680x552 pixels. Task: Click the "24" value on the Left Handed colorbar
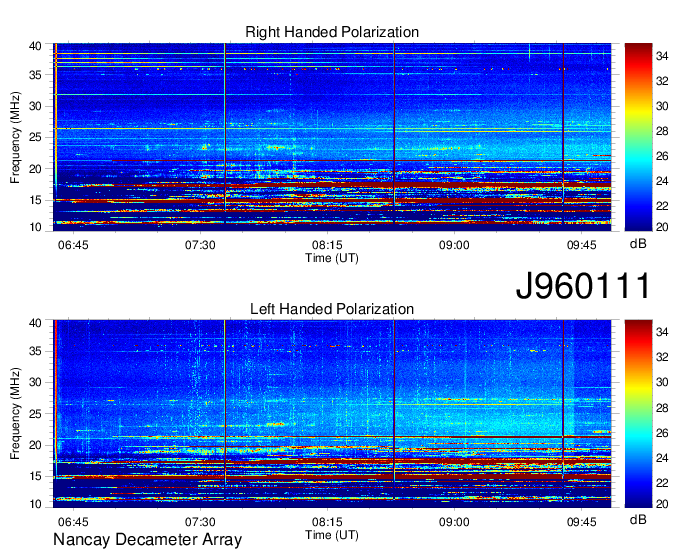[662, 458]
